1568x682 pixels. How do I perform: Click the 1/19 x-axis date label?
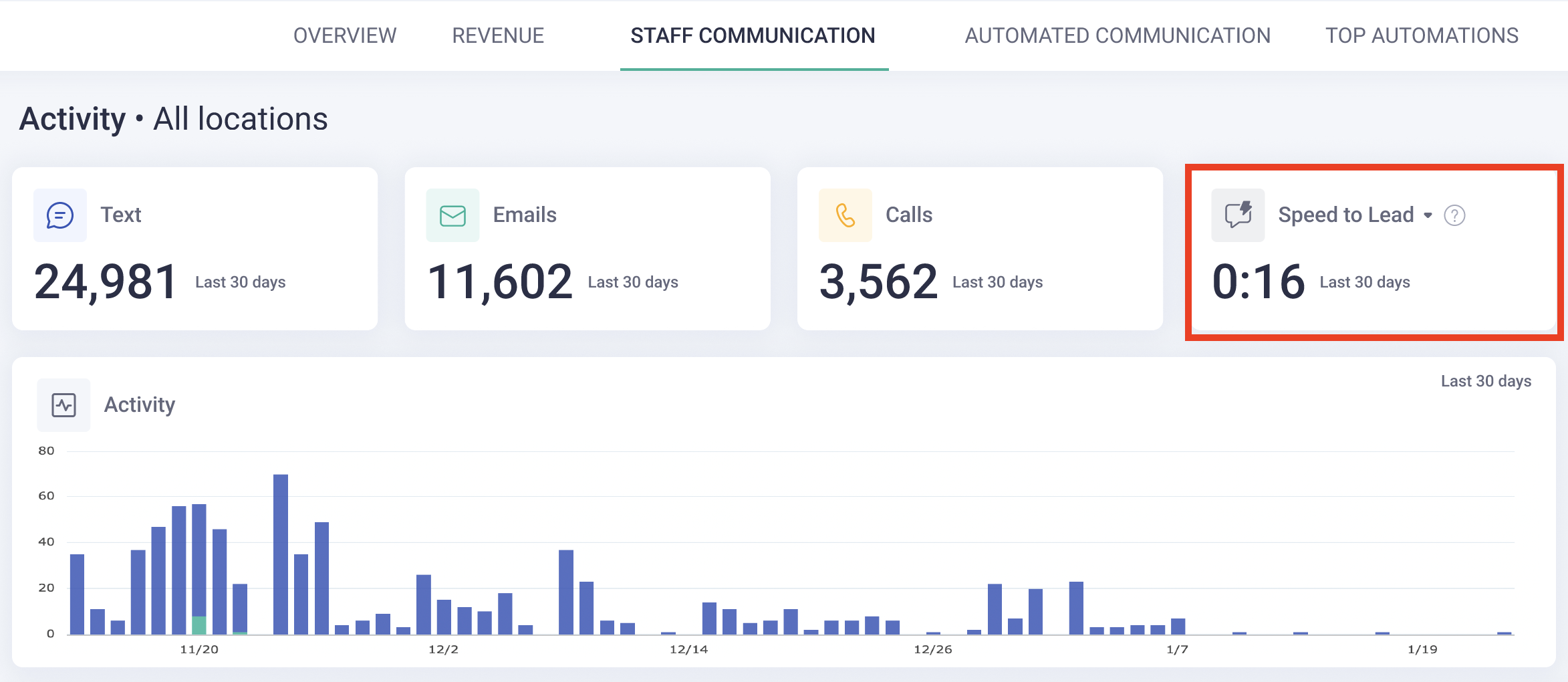(x=1422, y=649)
